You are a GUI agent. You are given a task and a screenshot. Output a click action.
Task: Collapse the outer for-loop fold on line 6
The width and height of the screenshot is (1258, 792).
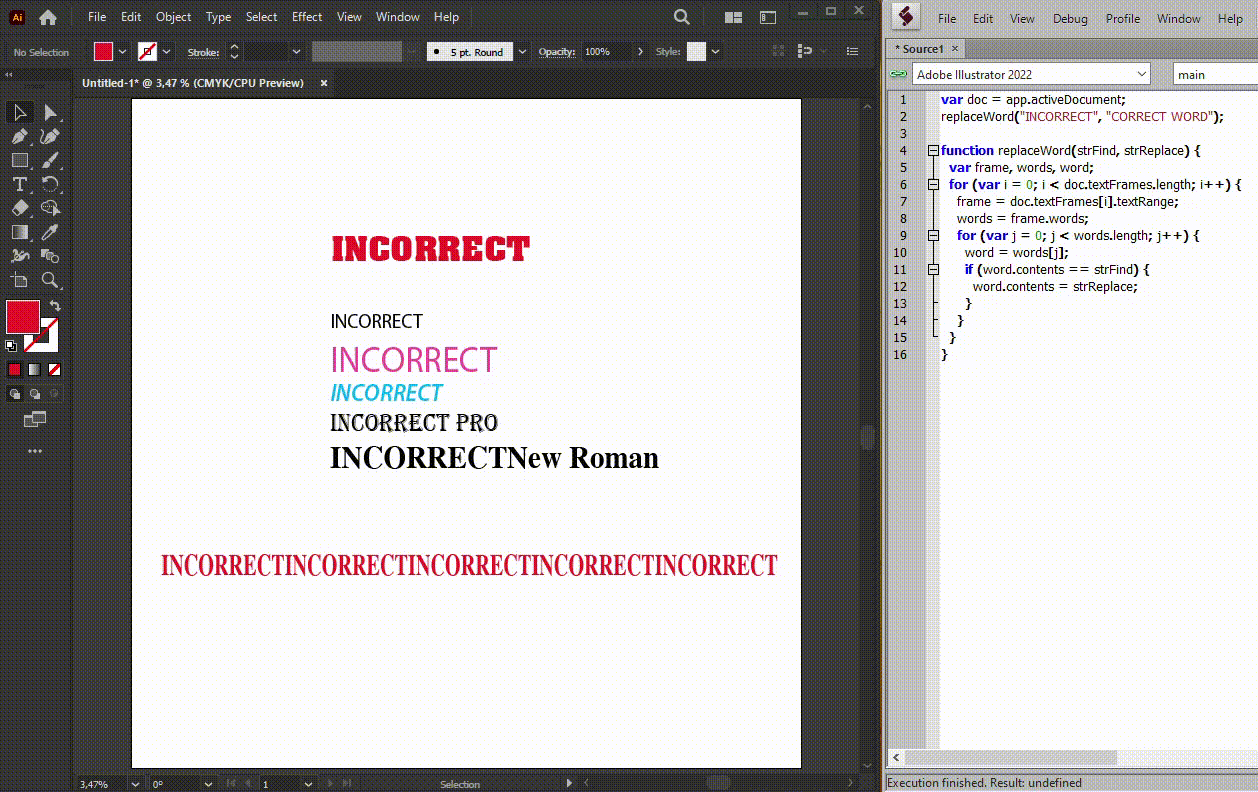(x=933, y=184)
